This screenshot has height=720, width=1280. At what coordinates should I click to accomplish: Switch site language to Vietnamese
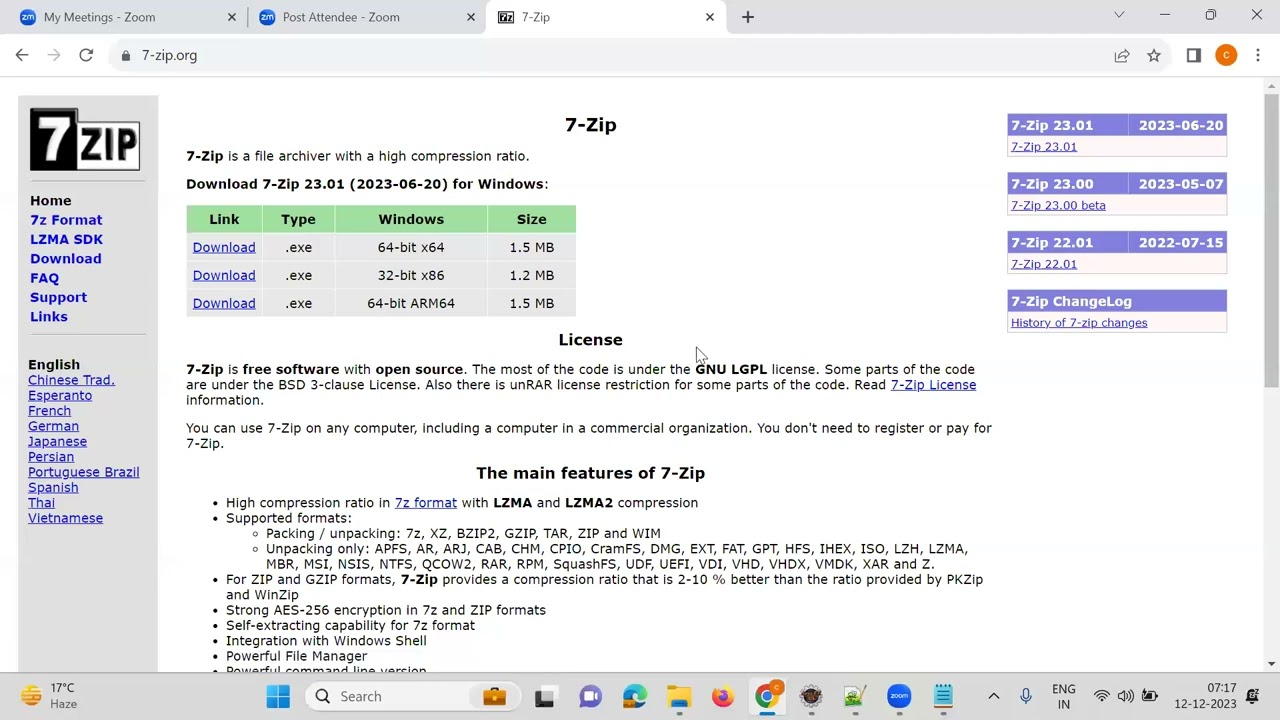click(65, 518)
